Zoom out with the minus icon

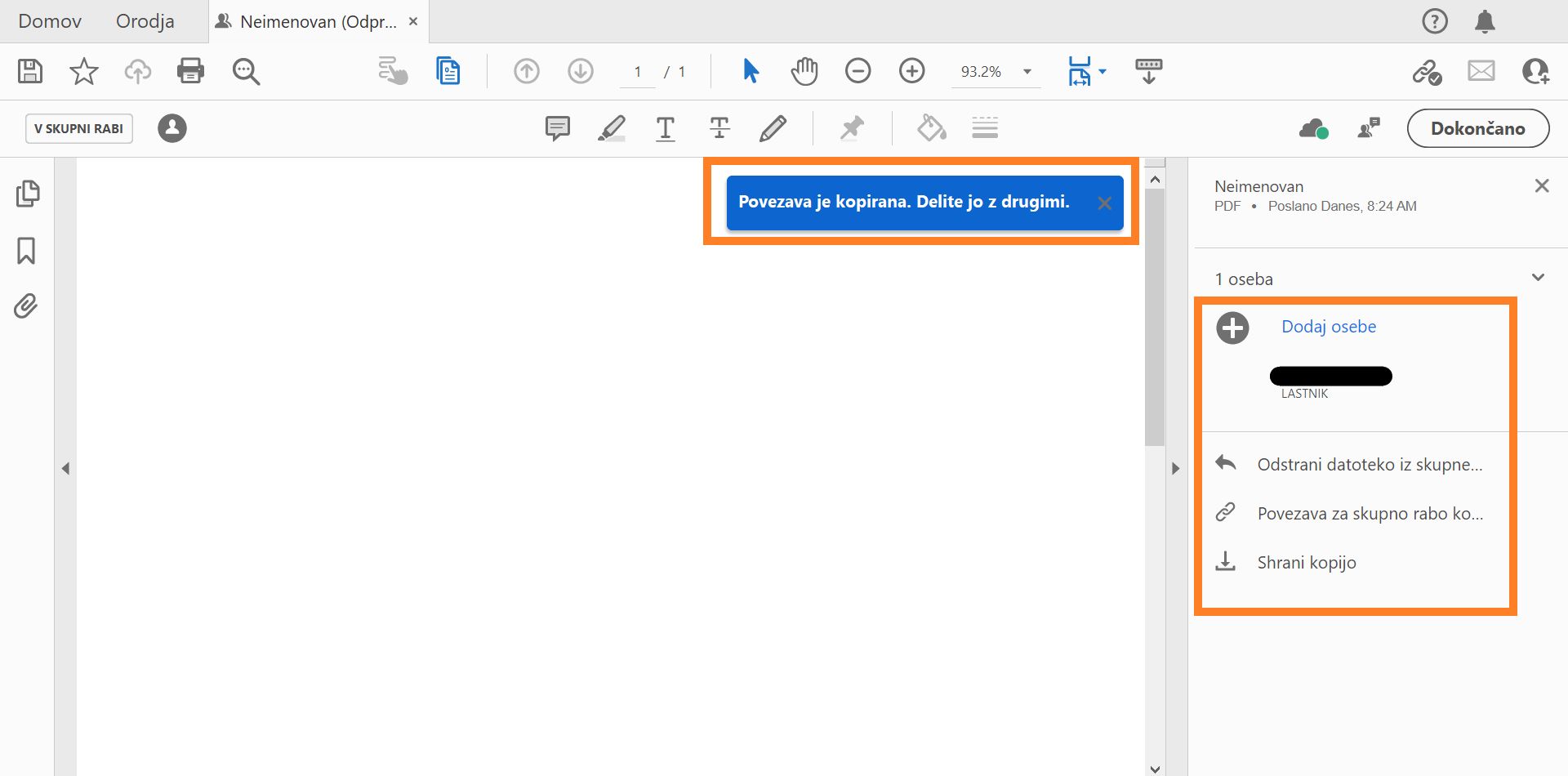(x=858, y=71)
